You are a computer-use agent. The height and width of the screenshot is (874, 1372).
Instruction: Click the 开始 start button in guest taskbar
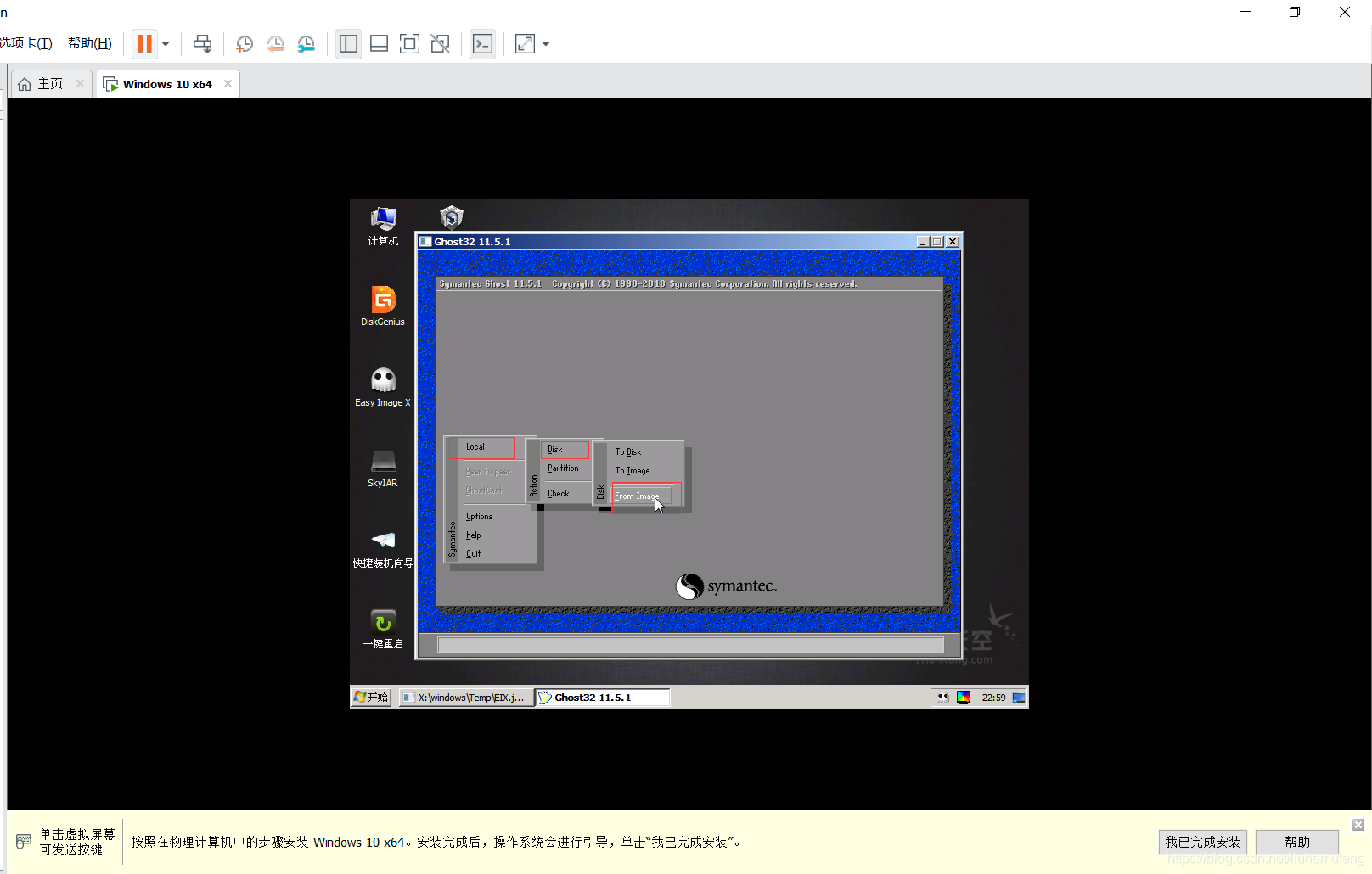pos(371,698)
